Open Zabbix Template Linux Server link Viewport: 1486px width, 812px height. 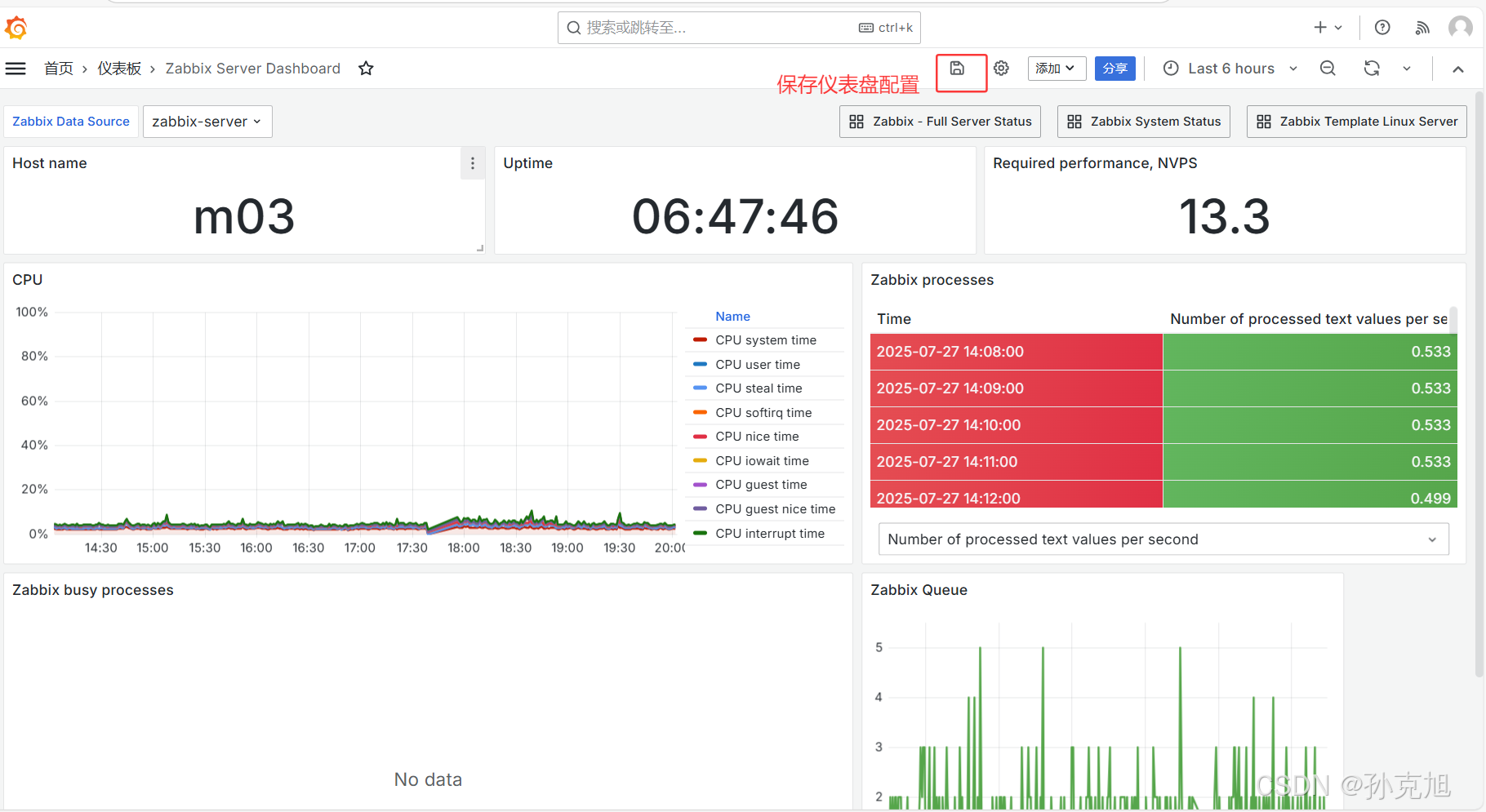coord(1357,122)
